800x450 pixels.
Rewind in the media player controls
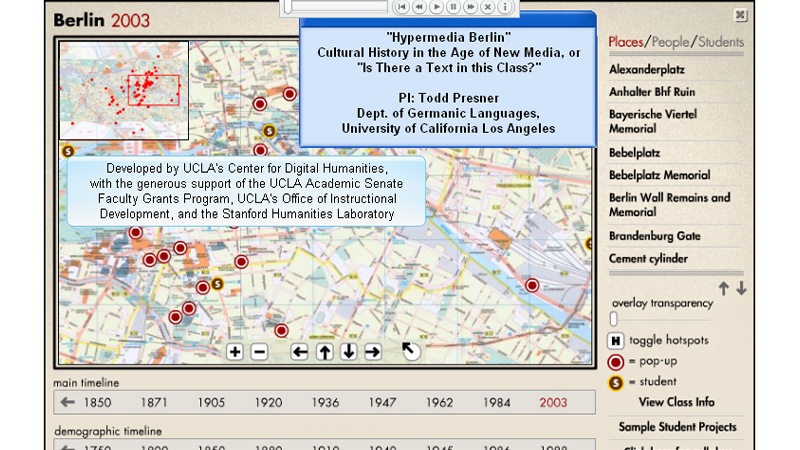419,7
